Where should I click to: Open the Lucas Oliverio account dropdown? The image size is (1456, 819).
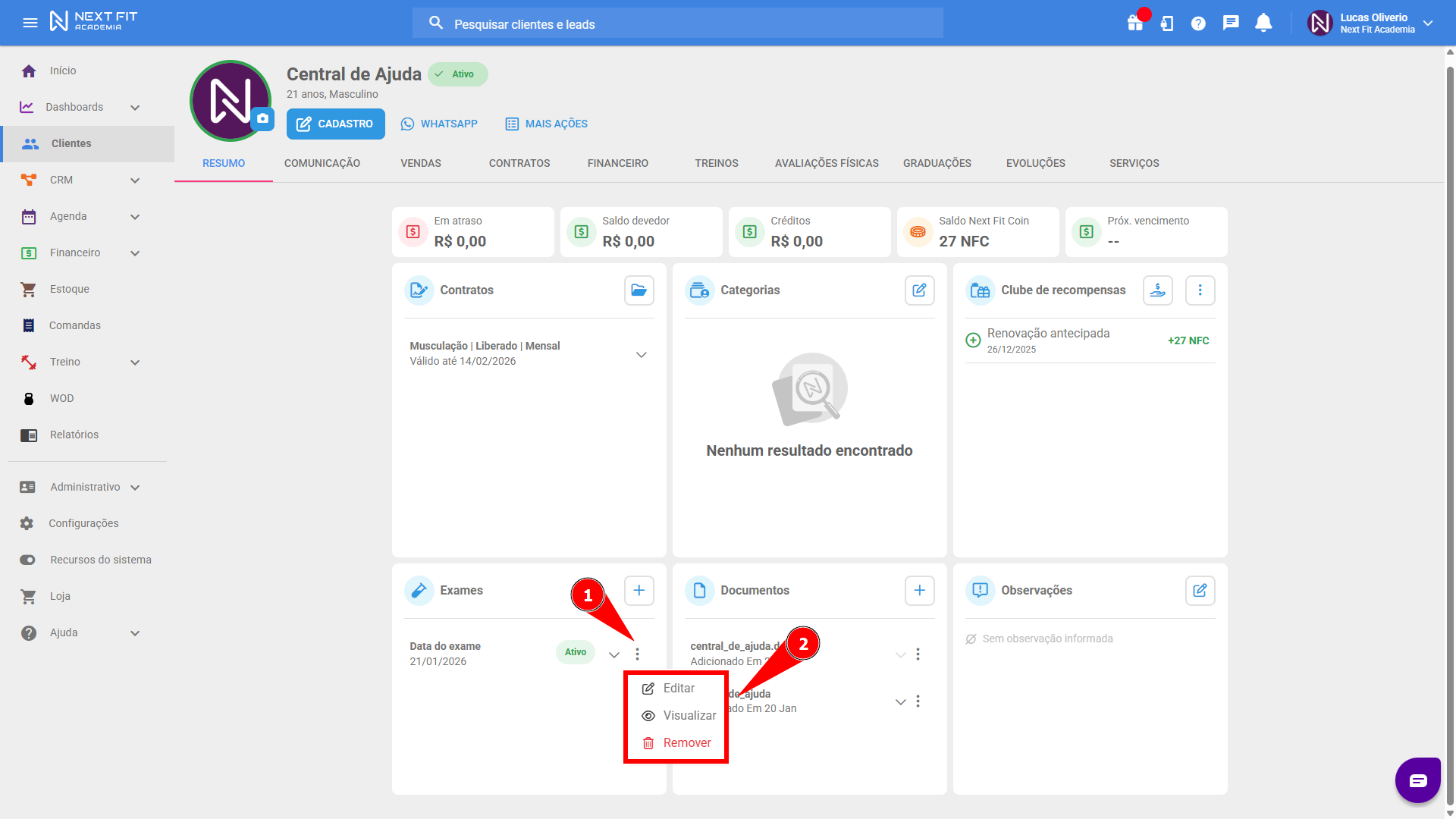1428,23
